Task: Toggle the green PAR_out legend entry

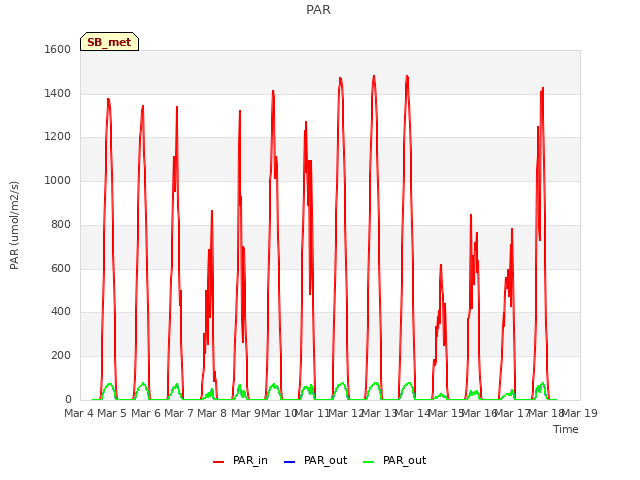Action: click(x=394, y=460)
